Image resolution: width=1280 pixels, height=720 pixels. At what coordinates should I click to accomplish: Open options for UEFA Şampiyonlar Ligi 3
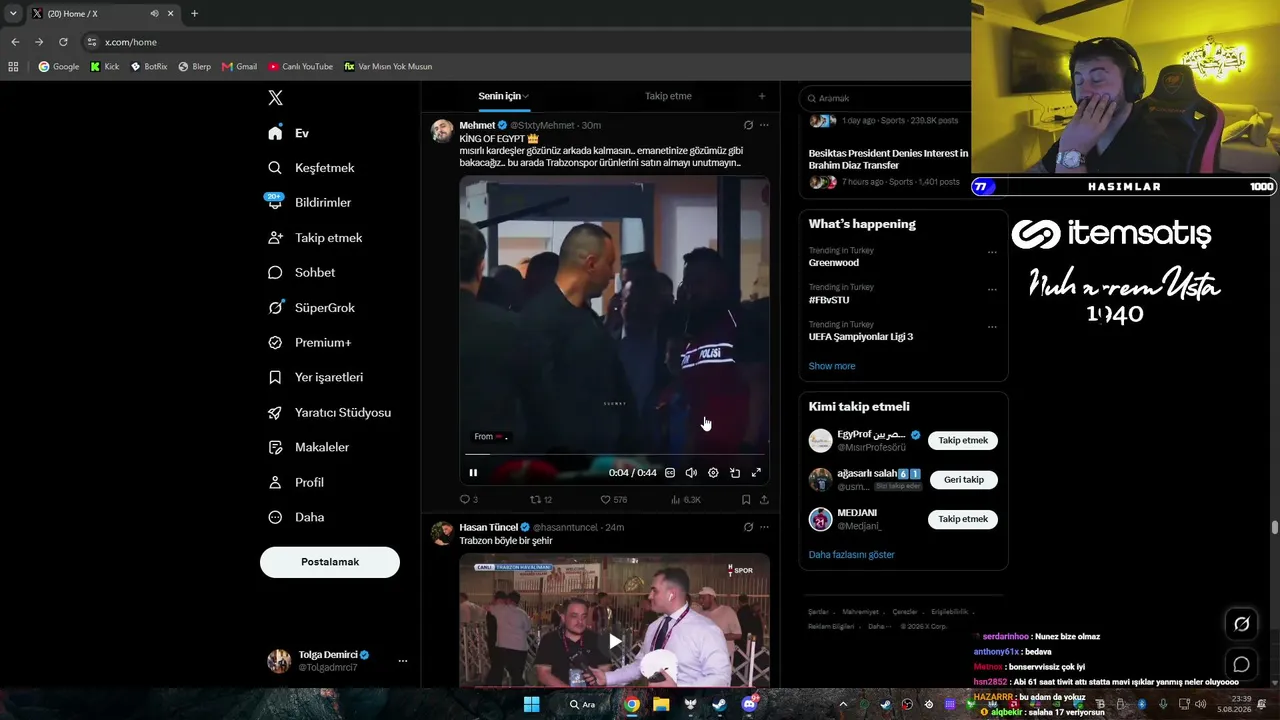(992, 326)
